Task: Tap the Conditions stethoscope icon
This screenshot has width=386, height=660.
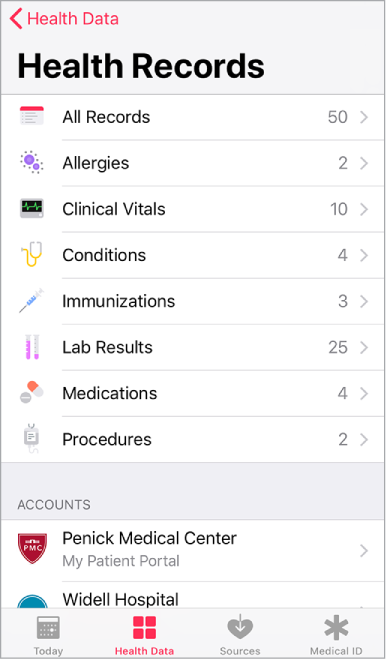Action: tap(32, 254)
